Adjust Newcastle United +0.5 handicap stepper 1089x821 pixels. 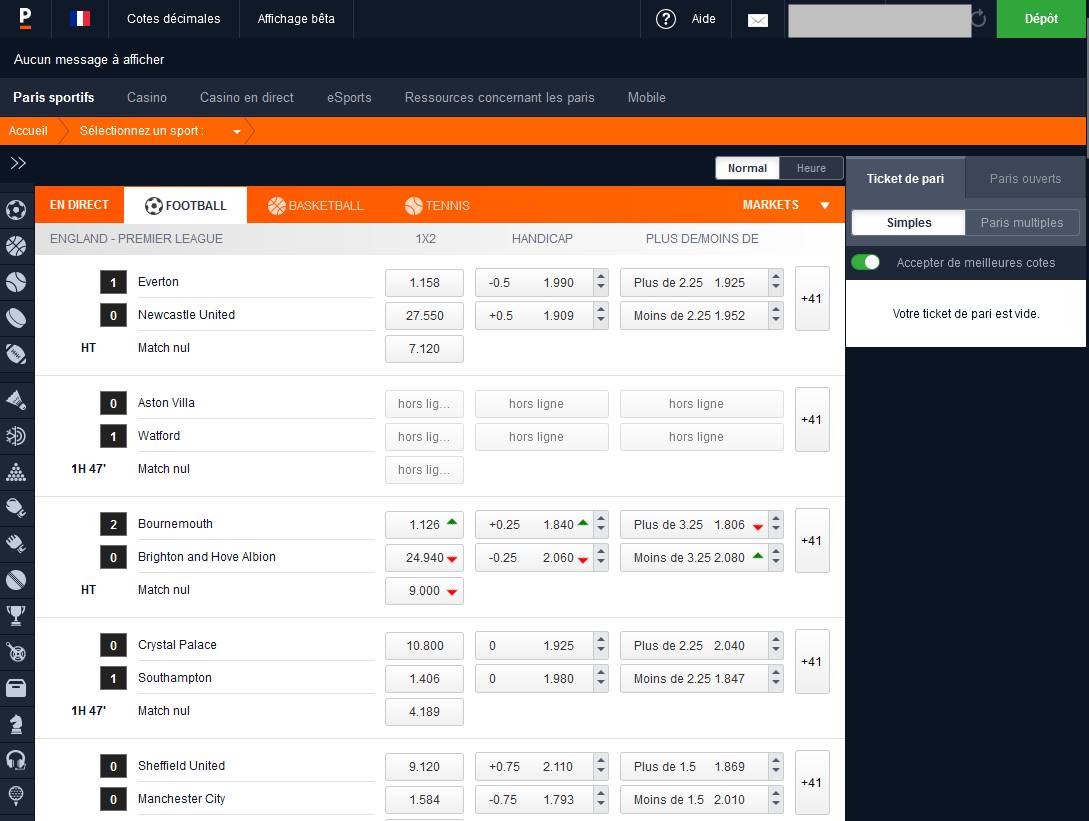[601, 315]
